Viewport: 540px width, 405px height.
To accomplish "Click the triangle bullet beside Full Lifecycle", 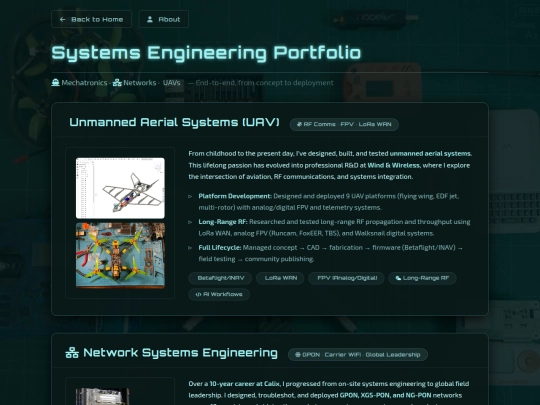I will (190, 248).
